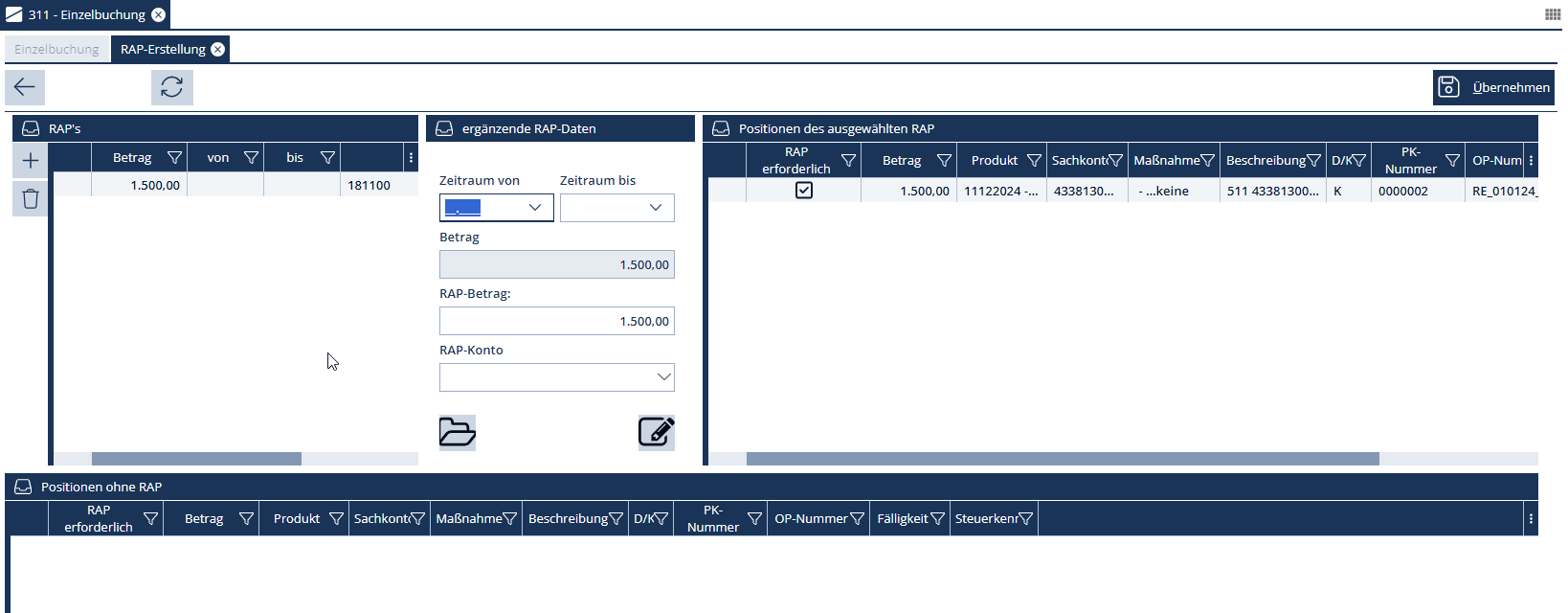Click the edit pencil icon

tap(656, 433)
